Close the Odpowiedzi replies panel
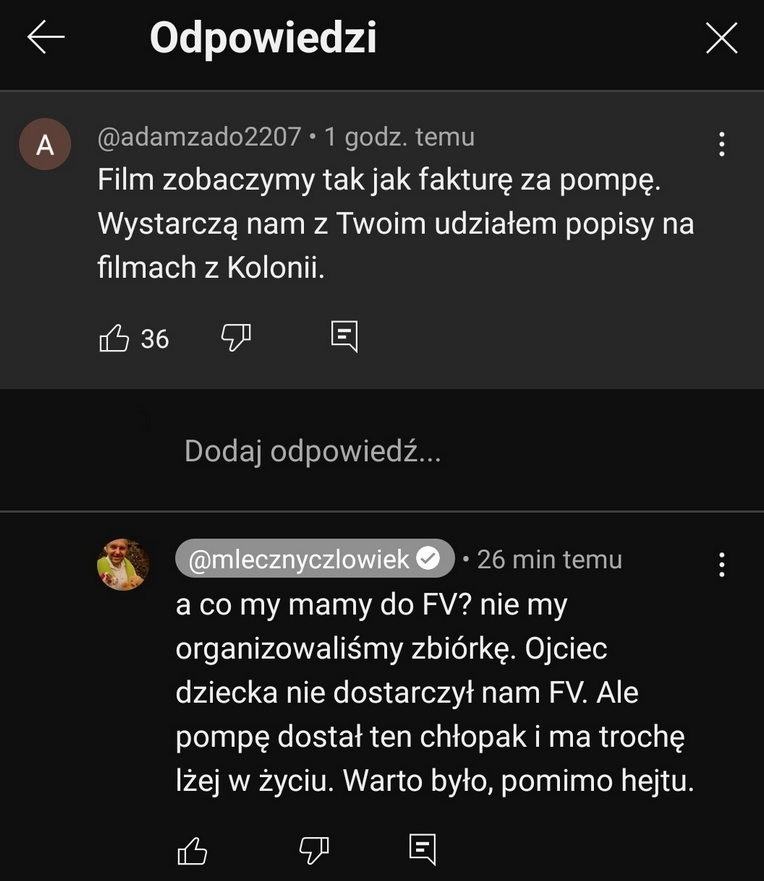The image size is (764, 881). [721, 38]
